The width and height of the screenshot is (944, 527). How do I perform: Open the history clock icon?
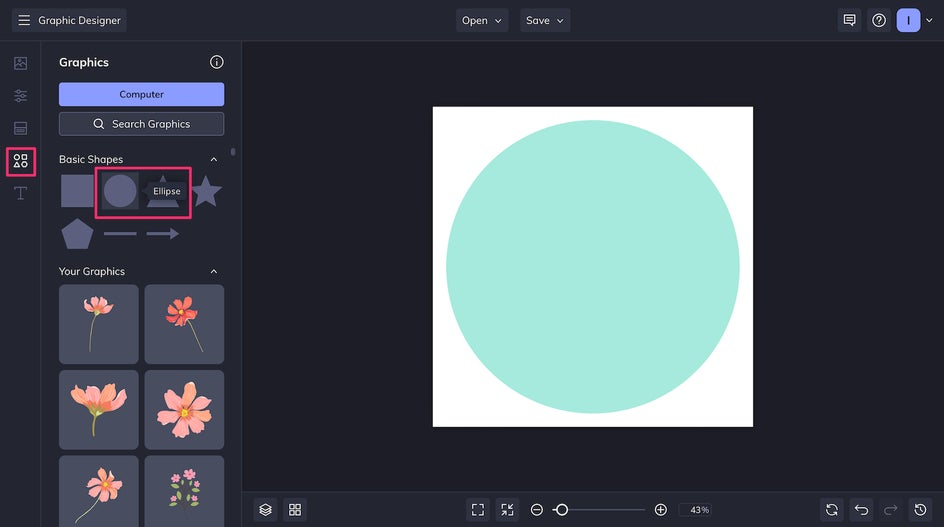pyautogui.click(x=921, y=510)
